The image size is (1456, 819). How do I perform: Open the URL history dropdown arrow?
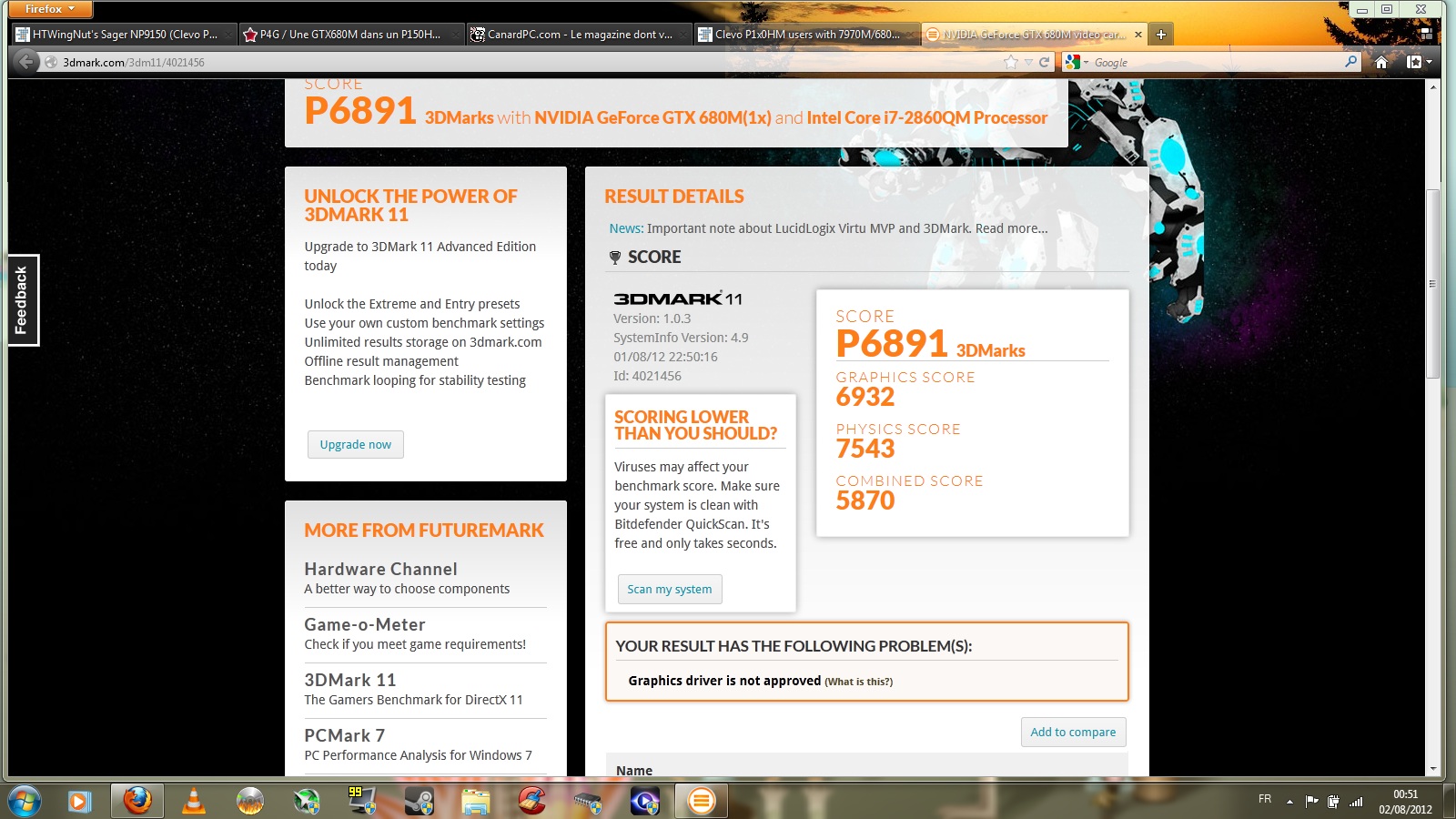click(1028, 62)
